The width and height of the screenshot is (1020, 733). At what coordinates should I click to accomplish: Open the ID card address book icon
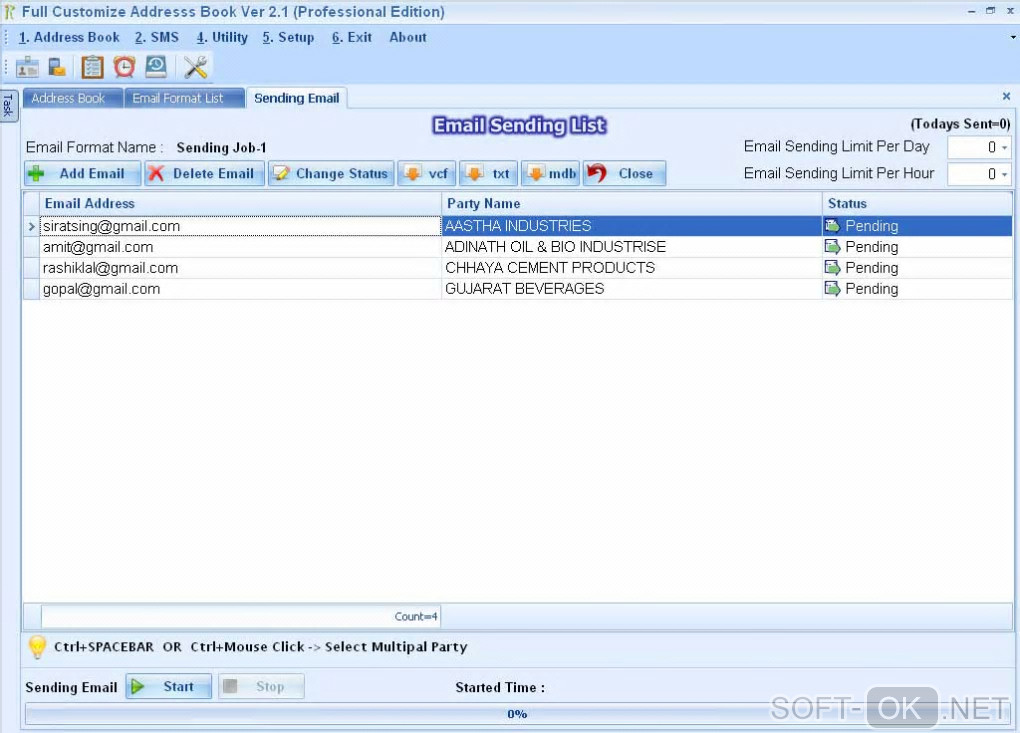[x=27, y=67]
